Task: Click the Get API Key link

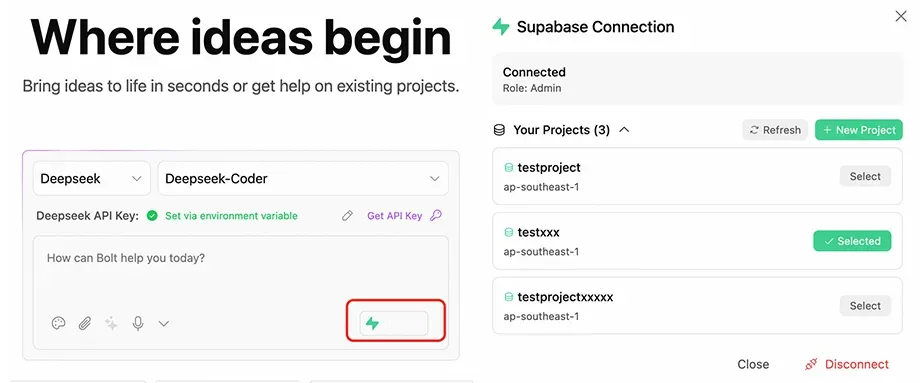Action: coord(394,216)
